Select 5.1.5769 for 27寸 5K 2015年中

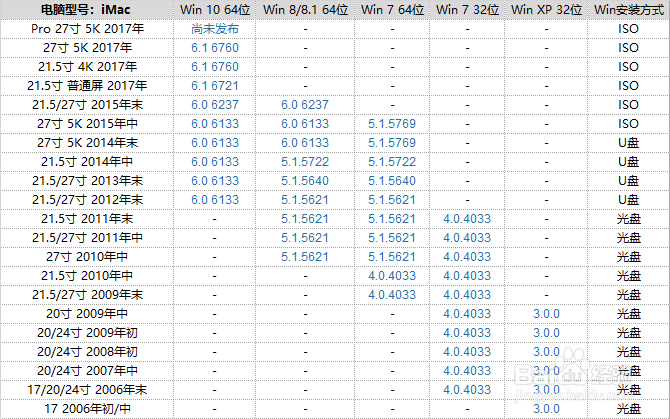392,124
